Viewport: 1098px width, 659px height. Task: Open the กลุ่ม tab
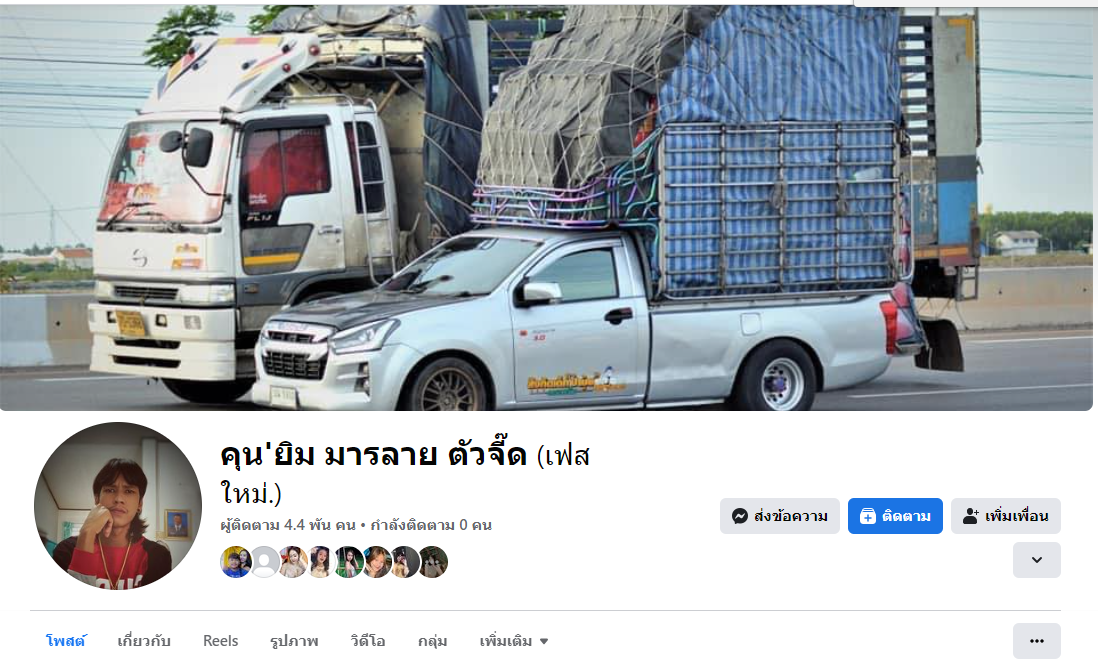point(432,641)
